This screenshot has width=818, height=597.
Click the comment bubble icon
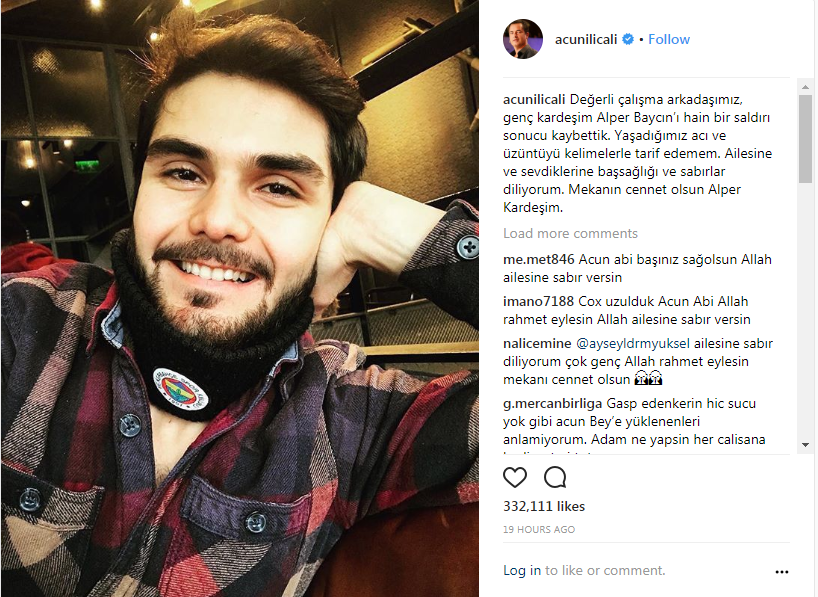click(x=555, y=477)
